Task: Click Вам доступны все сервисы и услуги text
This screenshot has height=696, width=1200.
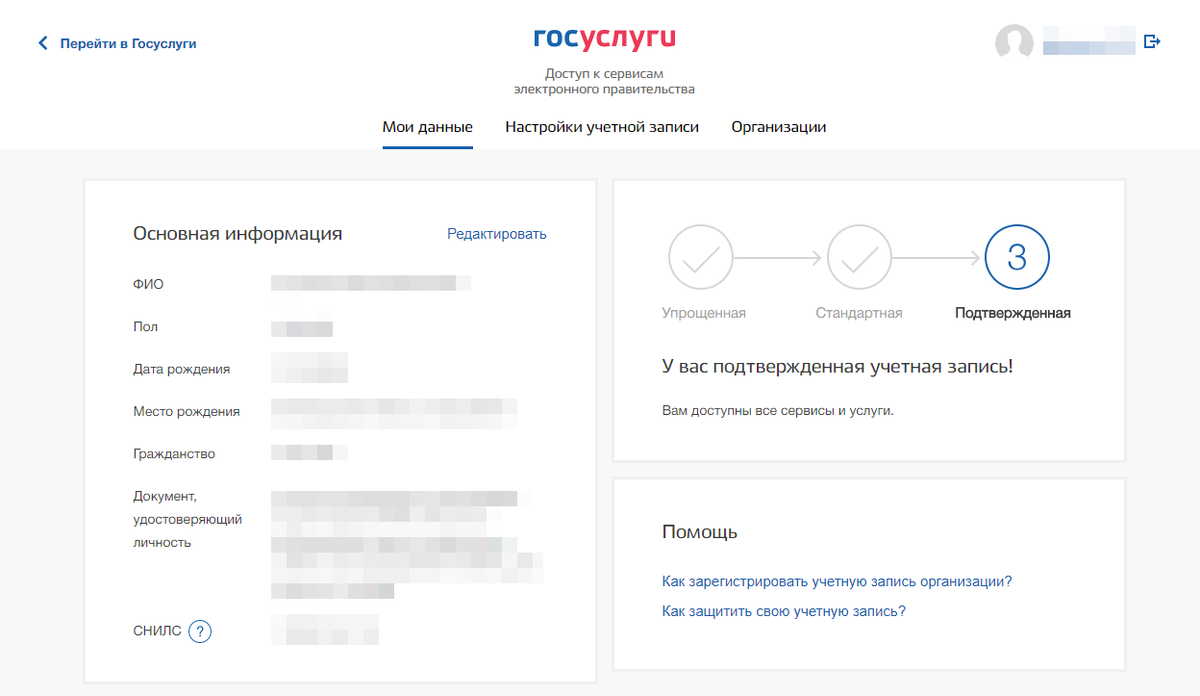Action: [778, 411]
